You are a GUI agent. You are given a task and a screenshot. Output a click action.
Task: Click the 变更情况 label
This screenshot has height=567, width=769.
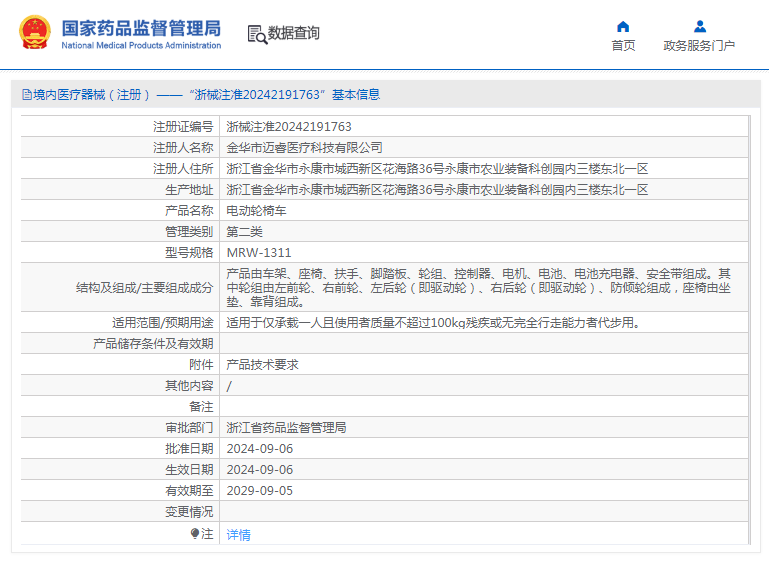coord(189,512)
